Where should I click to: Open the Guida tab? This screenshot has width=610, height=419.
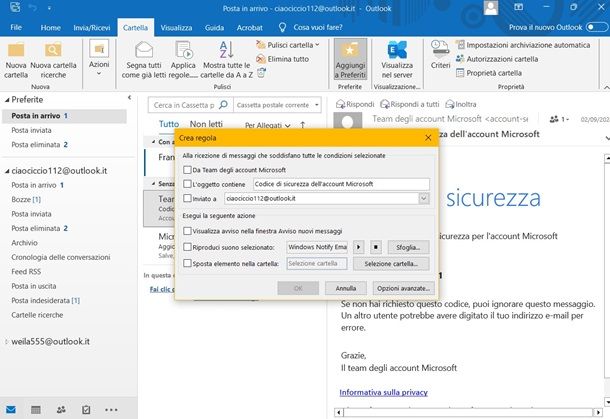pos(214,28)
